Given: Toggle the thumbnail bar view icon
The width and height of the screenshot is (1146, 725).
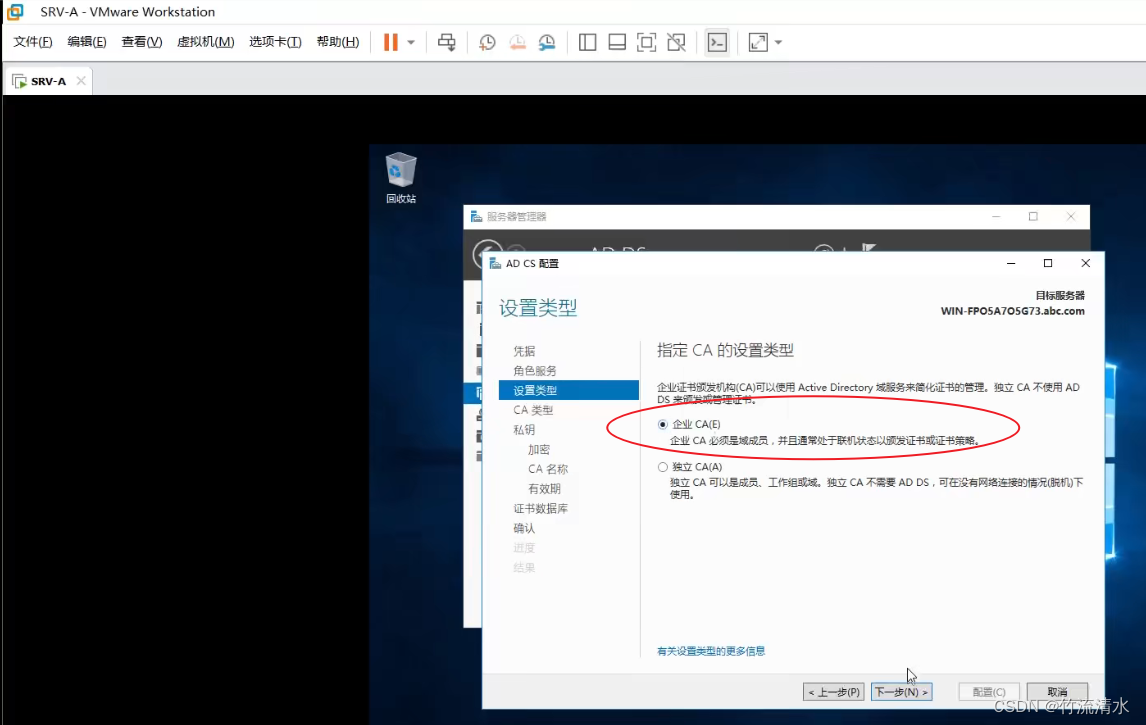Looking at the screenshot, I should click(617, 42).
